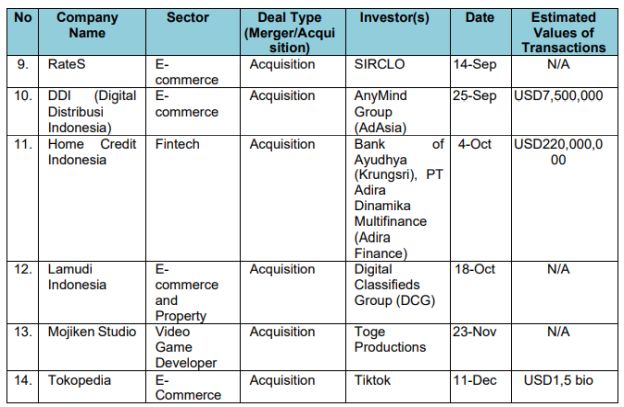The width and height of the screenshot is (624, 407).
Task: Click the 'Sector' column header
Action: pyautogui.click(x=187, y=18)
